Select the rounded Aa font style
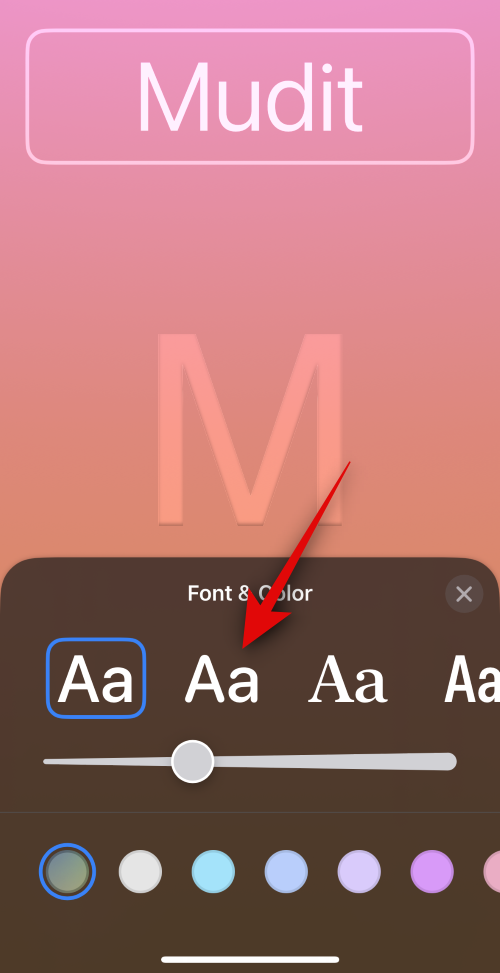500x973 pixels. click(221, 679)
